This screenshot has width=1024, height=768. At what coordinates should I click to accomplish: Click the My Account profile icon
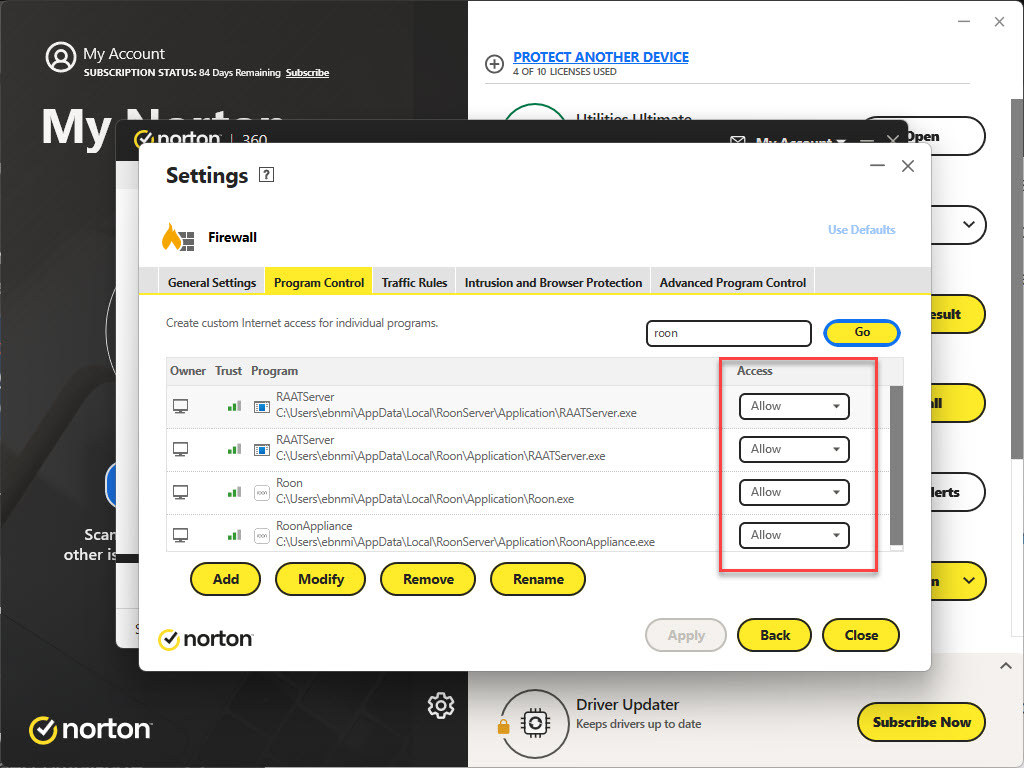point(61,57)
